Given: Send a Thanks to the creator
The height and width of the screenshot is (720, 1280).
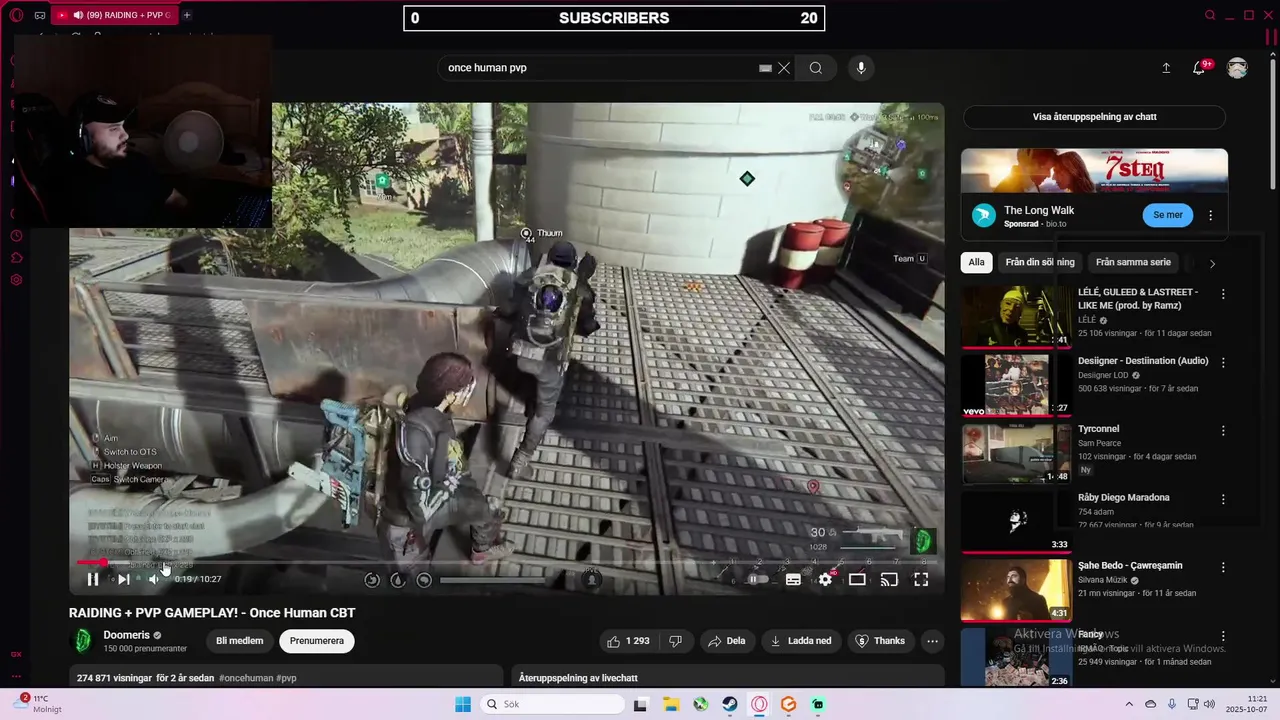Looking at the screenshot, I should coord(880,641).
